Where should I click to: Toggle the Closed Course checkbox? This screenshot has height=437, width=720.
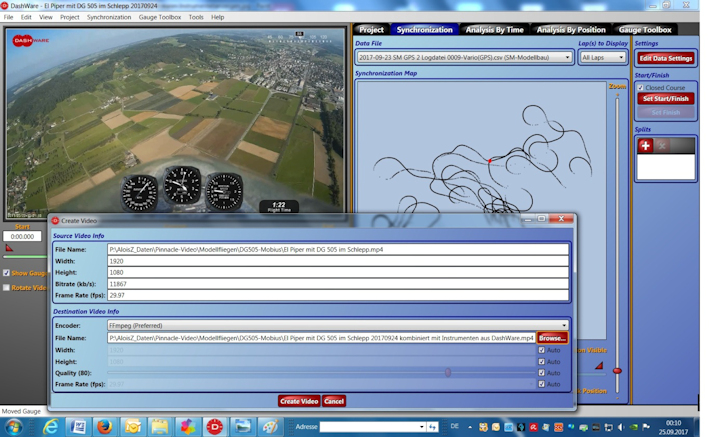click(x=641, y=87)
